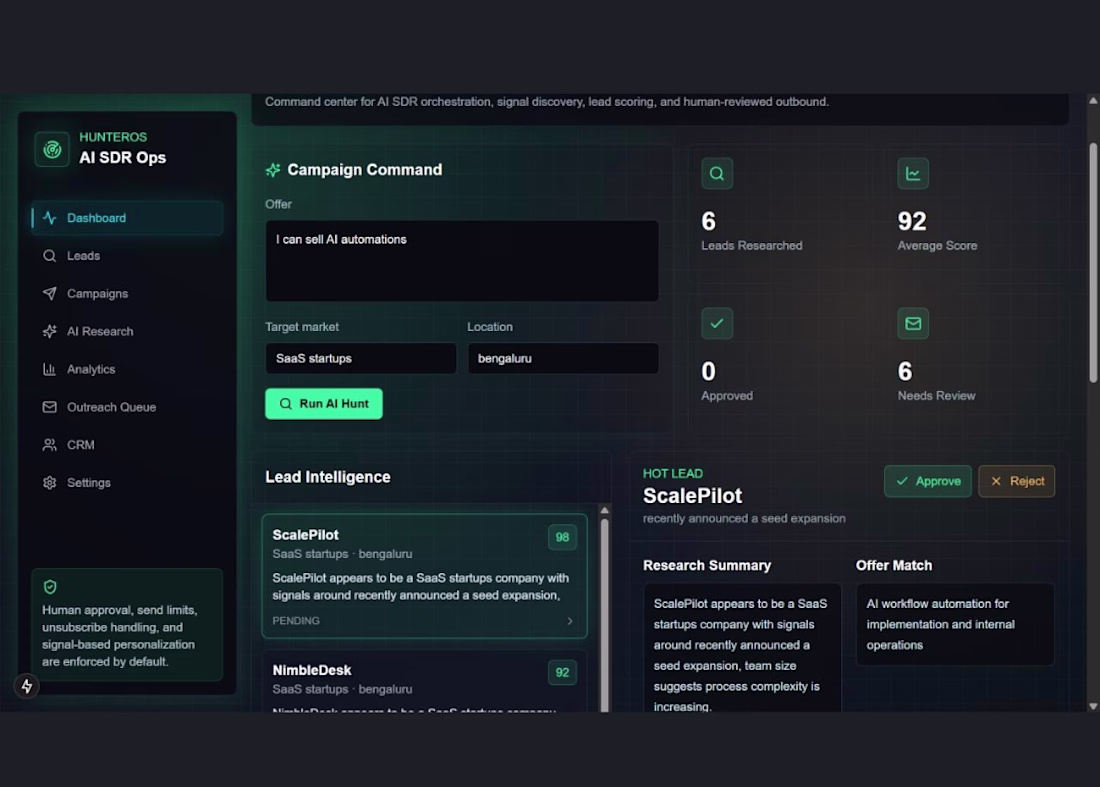Click the Offer Match heading
The height and width of the screenshot is (787, 1100).
click(x=894, y=565)
